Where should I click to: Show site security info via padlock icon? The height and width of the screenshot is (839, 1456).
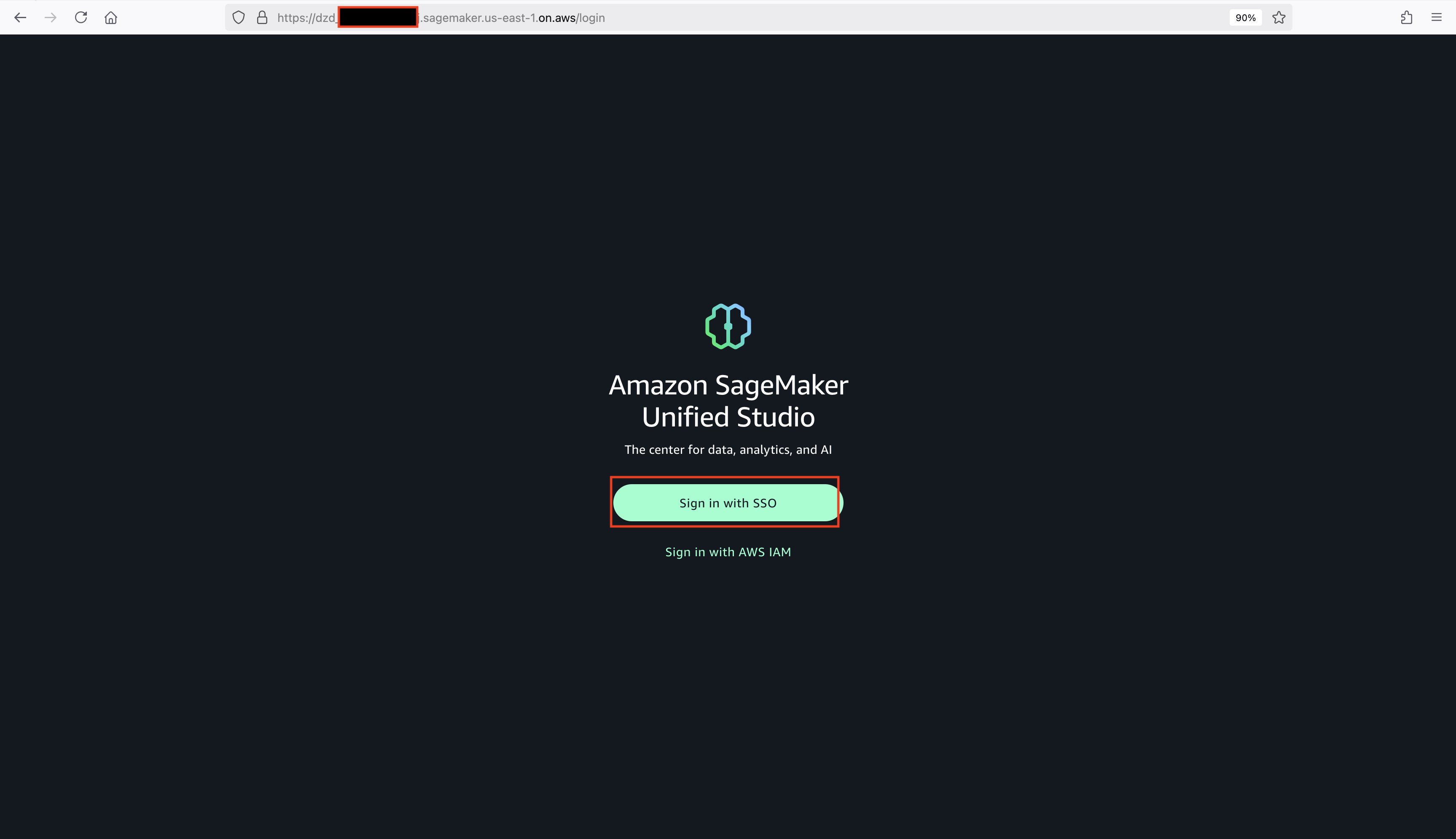click(262, 18)
